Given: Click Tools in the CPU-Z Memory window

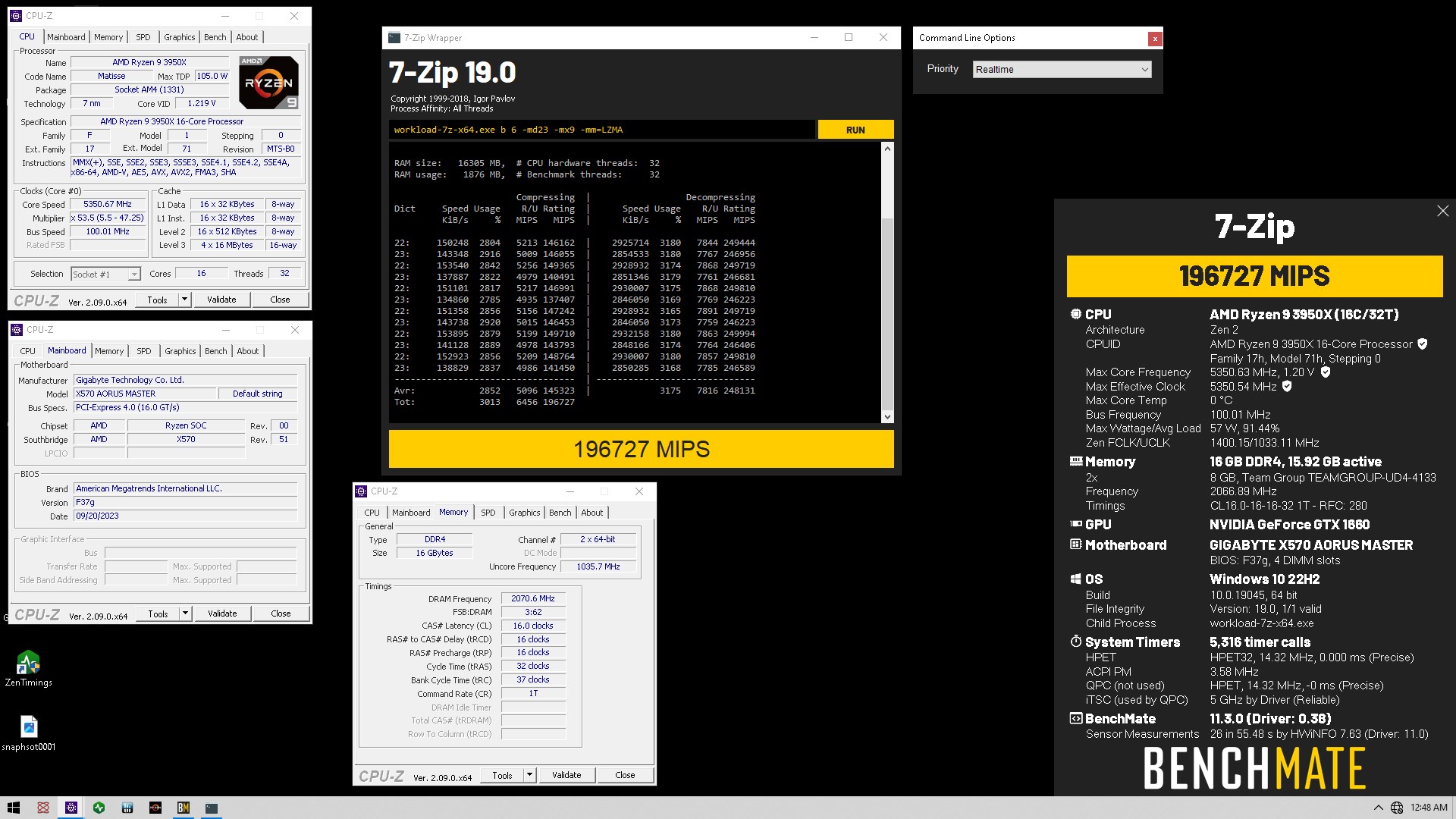Looking at the screenshot, I should pyautogui.click(x=502, y=775).
